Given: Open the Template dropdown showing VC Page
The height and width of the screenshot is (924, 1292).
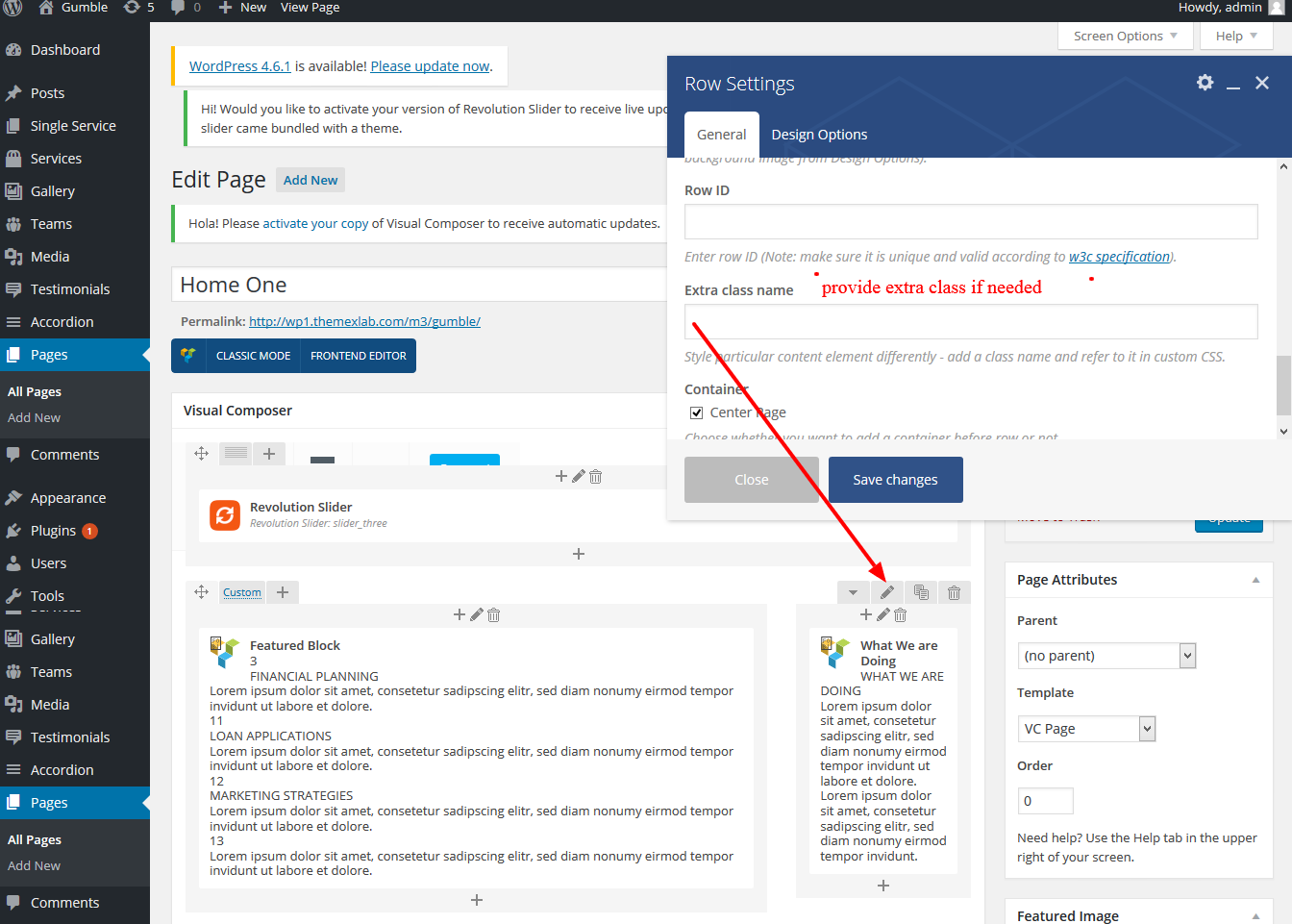Looking at the screenshot, I should coord(1085,729).
